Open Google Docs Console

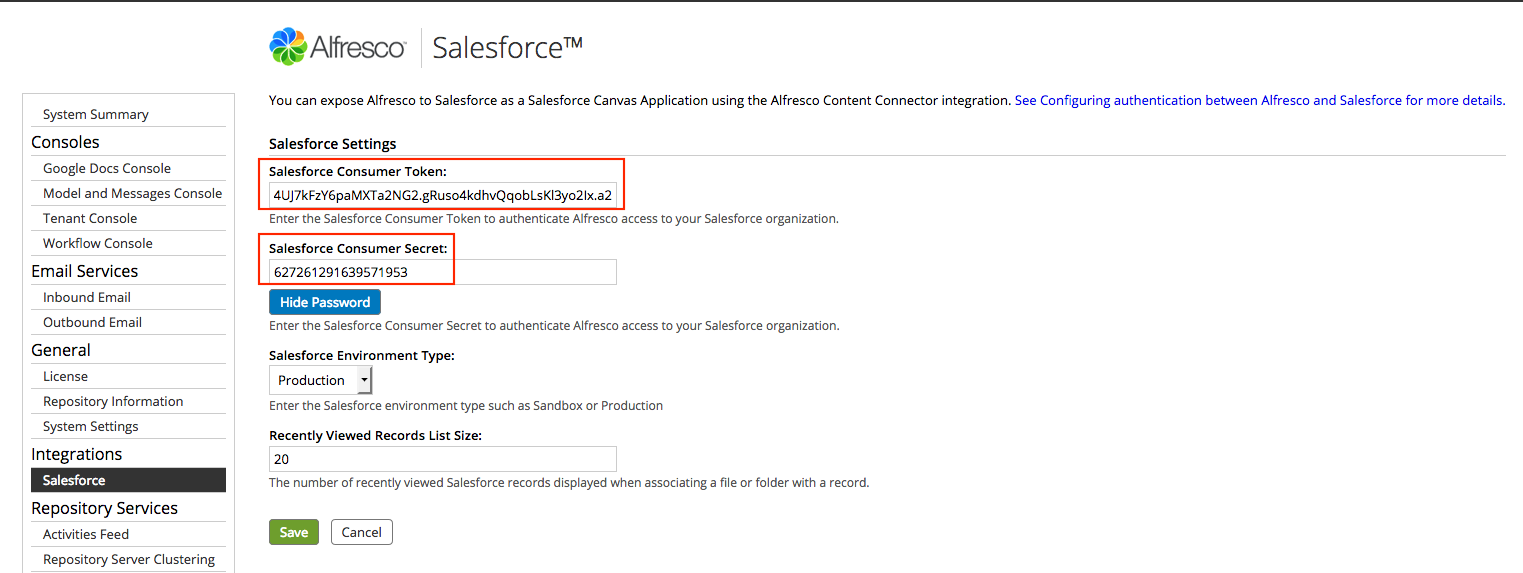point(107,168)
